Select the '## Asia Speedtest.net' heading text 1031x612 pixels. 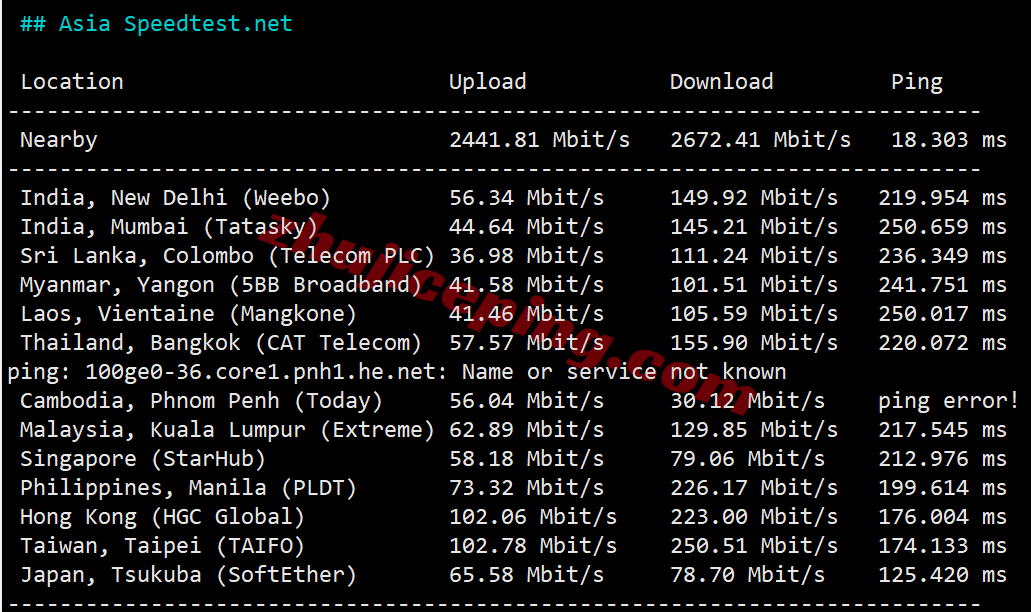point(156,24)
